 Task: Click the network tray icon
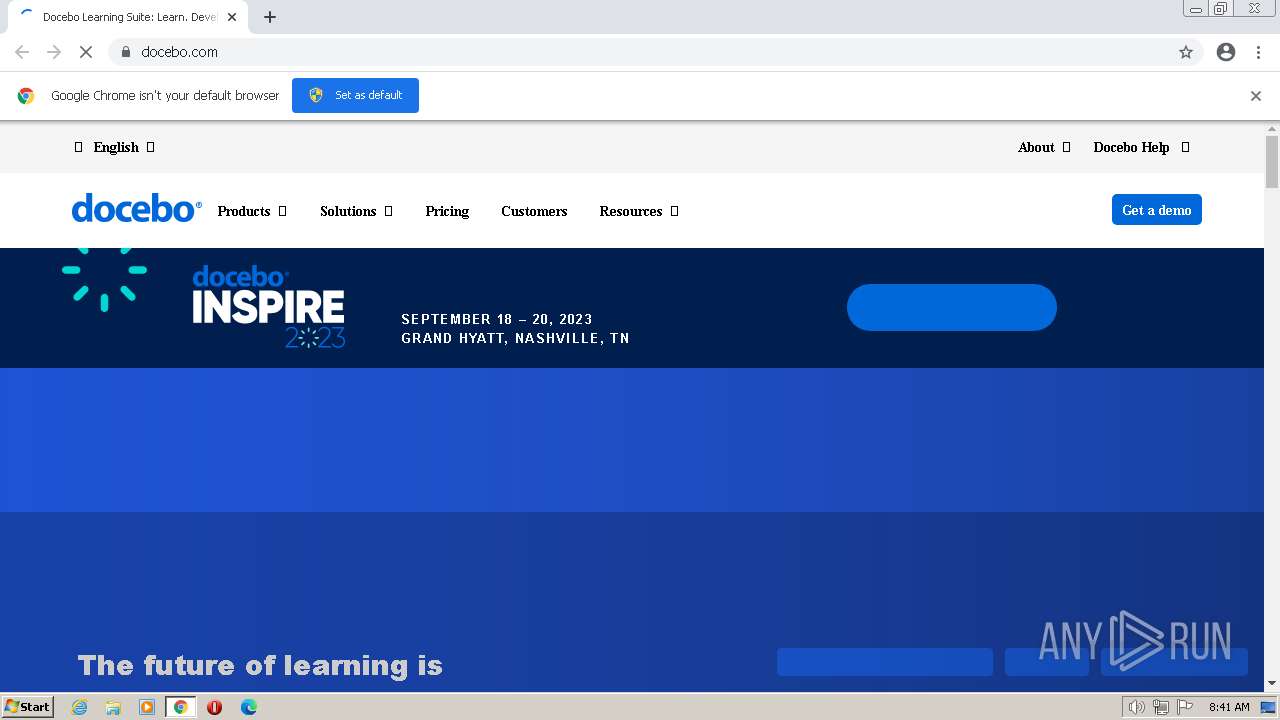coord(1161,707)
